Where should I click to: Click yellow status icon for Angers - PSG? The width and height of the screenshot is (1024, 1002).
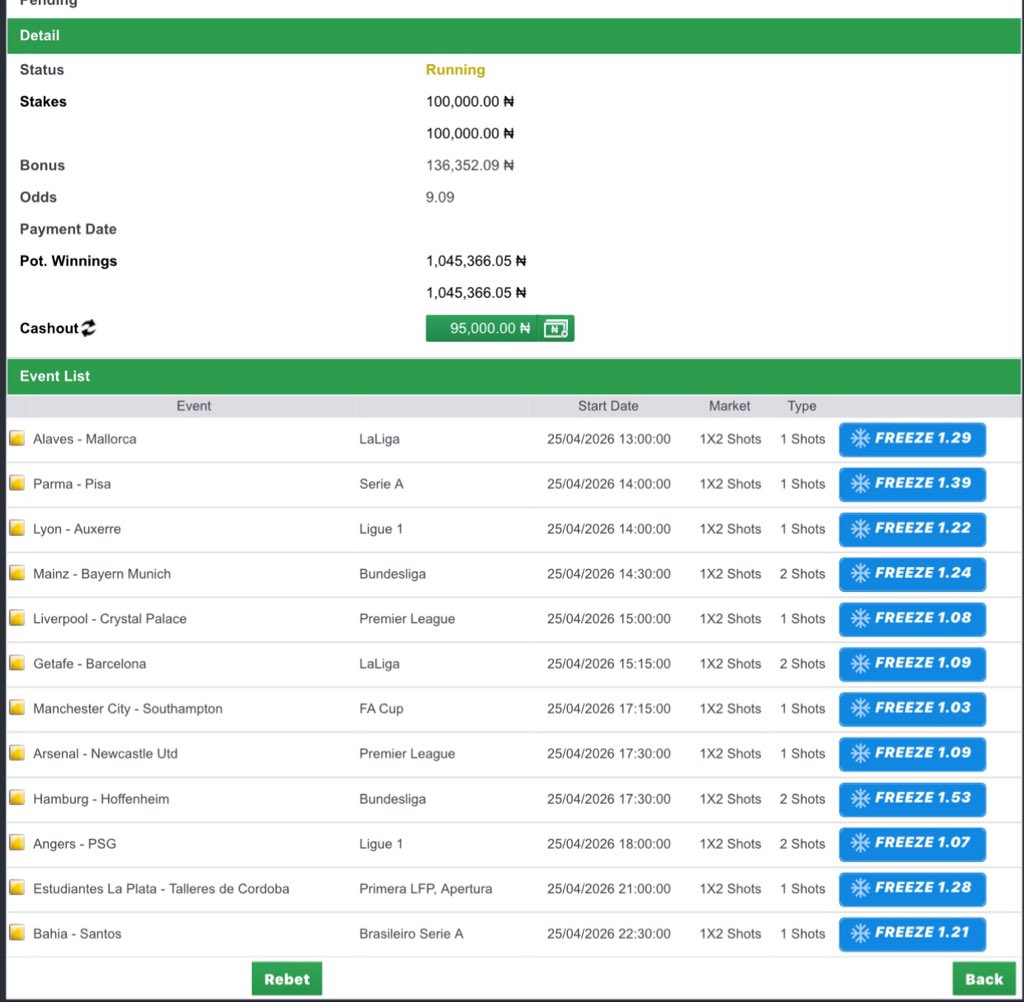[17, 843]
